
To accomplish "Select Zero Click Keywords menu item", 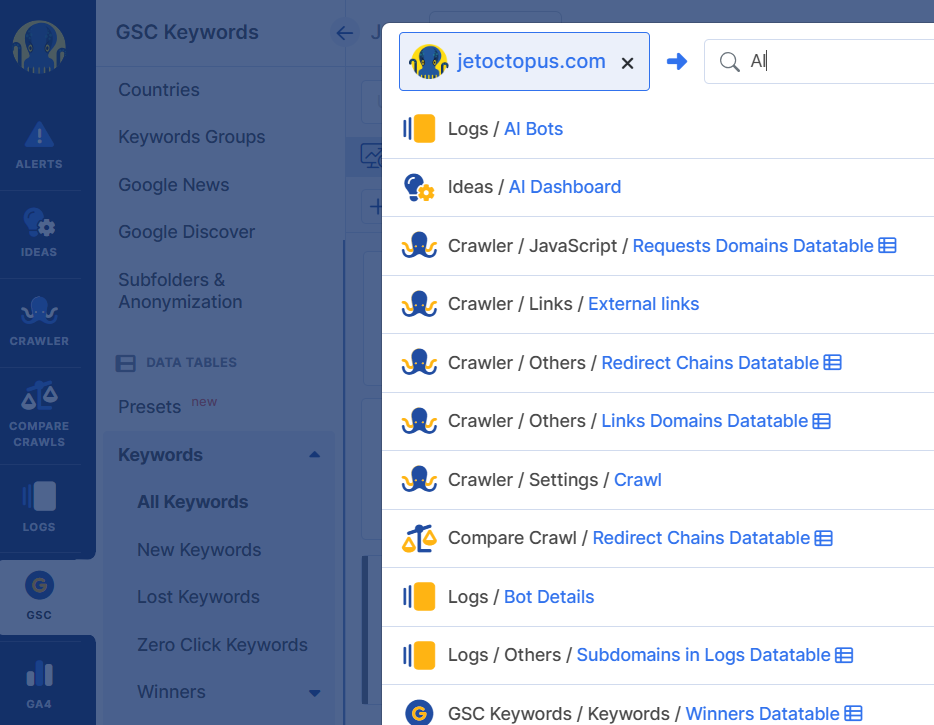I will [x=222, y=645].
